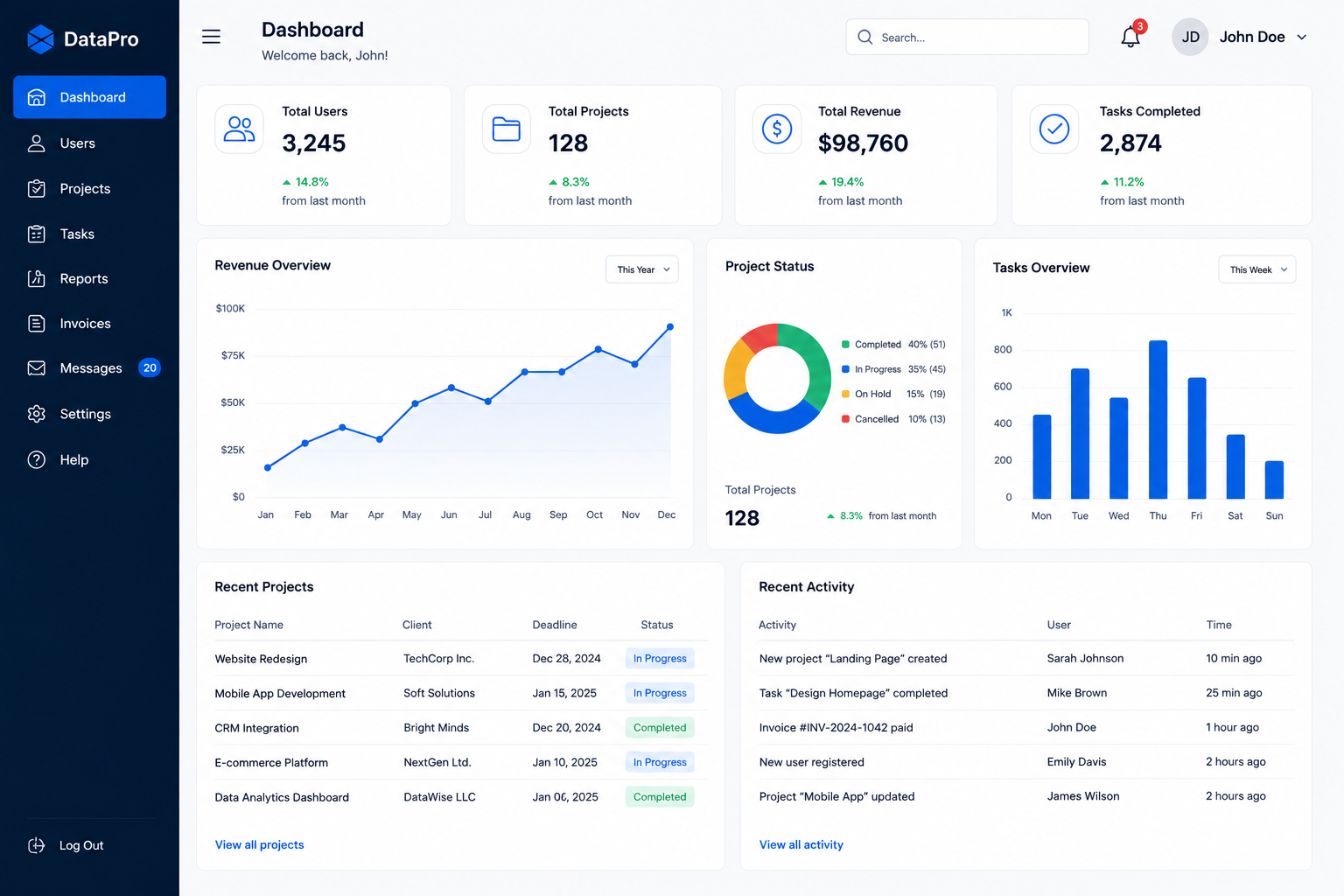Toggle the hamburger menu icon
Screen dimensions: 1344x896
click(211, 37)
